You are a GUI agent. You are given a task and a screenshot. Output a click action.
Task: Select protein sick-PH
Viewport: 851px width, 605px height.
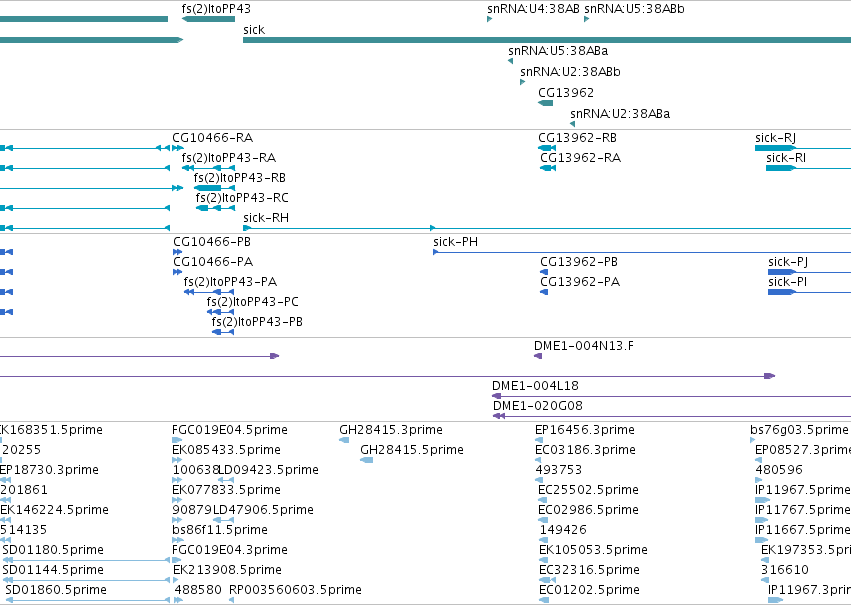pos(455,242)
